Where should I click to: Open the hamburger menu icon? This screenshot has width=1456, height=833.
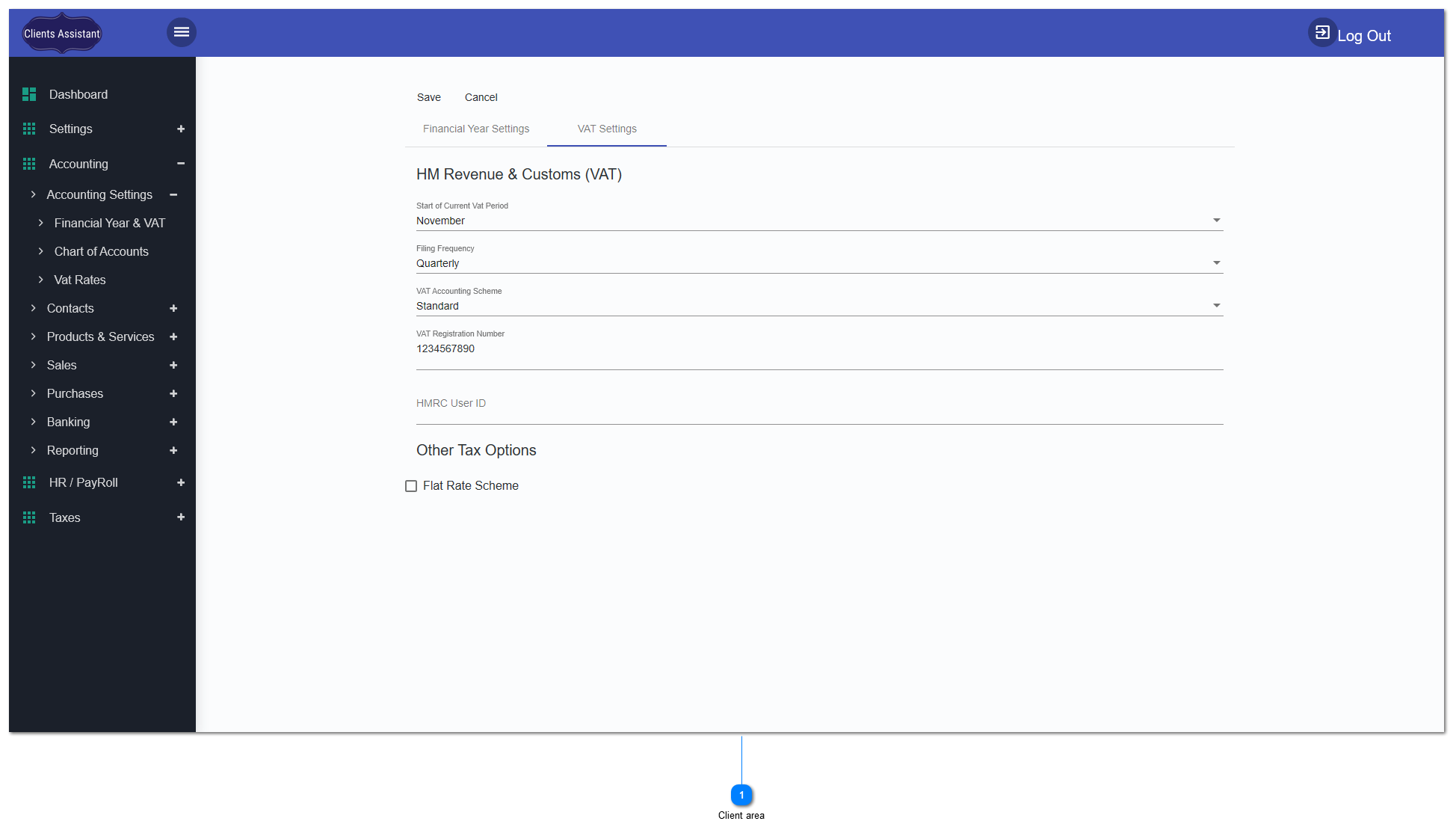[x=181, y=32]
